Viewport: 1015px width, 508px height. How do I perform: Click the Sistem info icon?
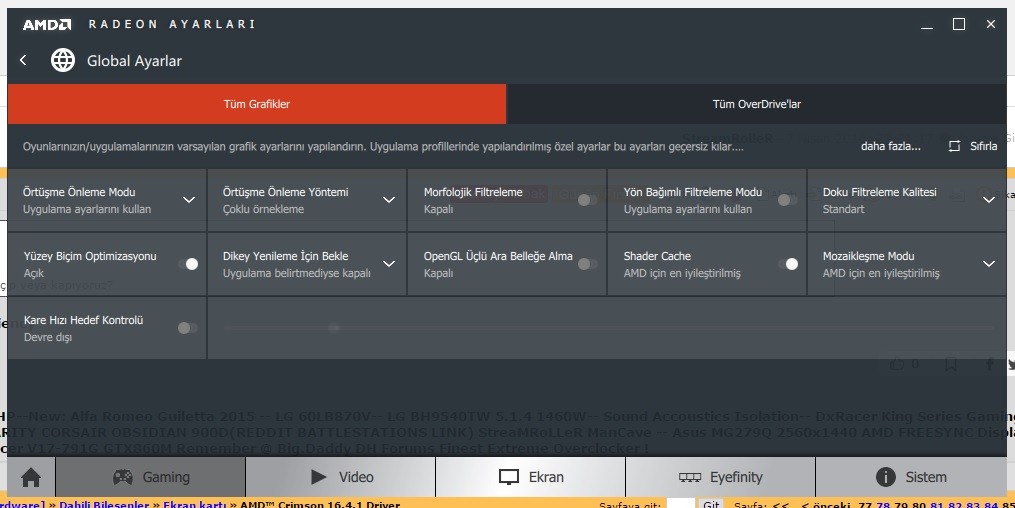(x=886, y=478)
